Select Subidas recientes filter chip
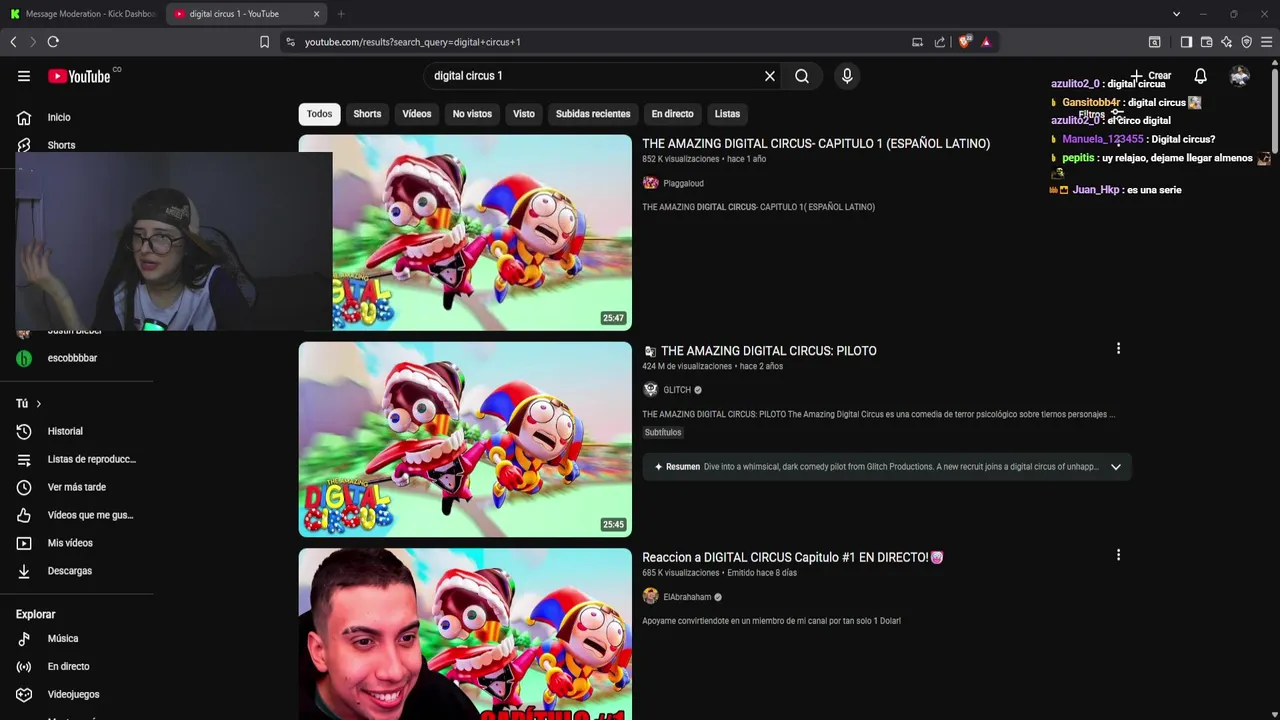 [593, 114]
